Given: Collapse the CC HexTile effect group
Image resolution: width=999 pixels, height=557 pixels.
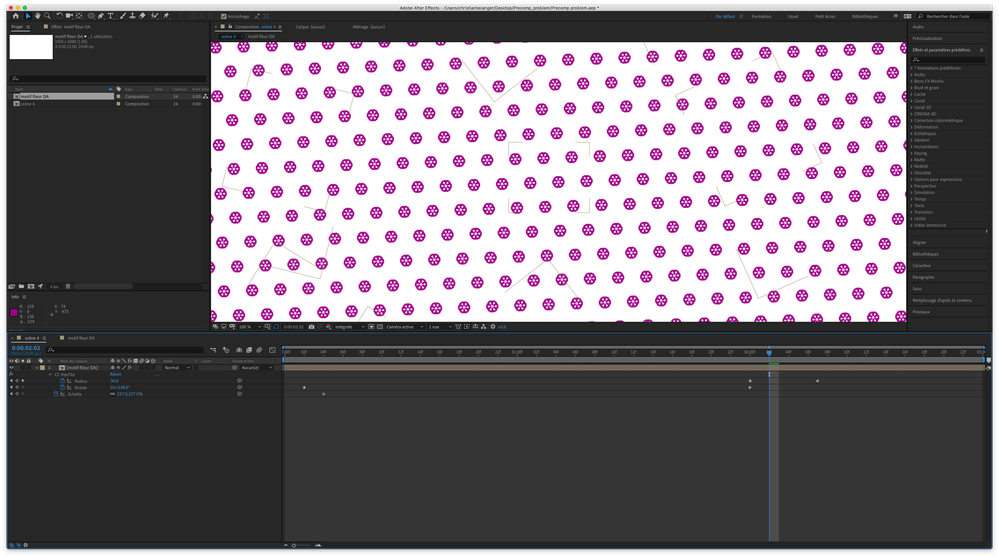Looking at the screenshot, I should point(50,374).
